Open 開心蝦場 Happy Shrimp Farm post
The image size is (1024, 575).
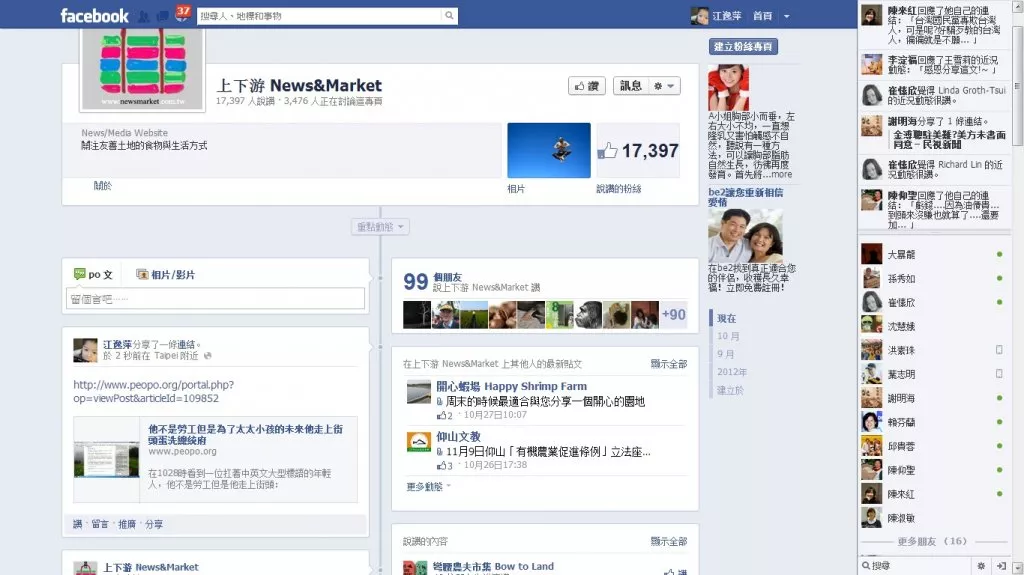pos(511,386)
